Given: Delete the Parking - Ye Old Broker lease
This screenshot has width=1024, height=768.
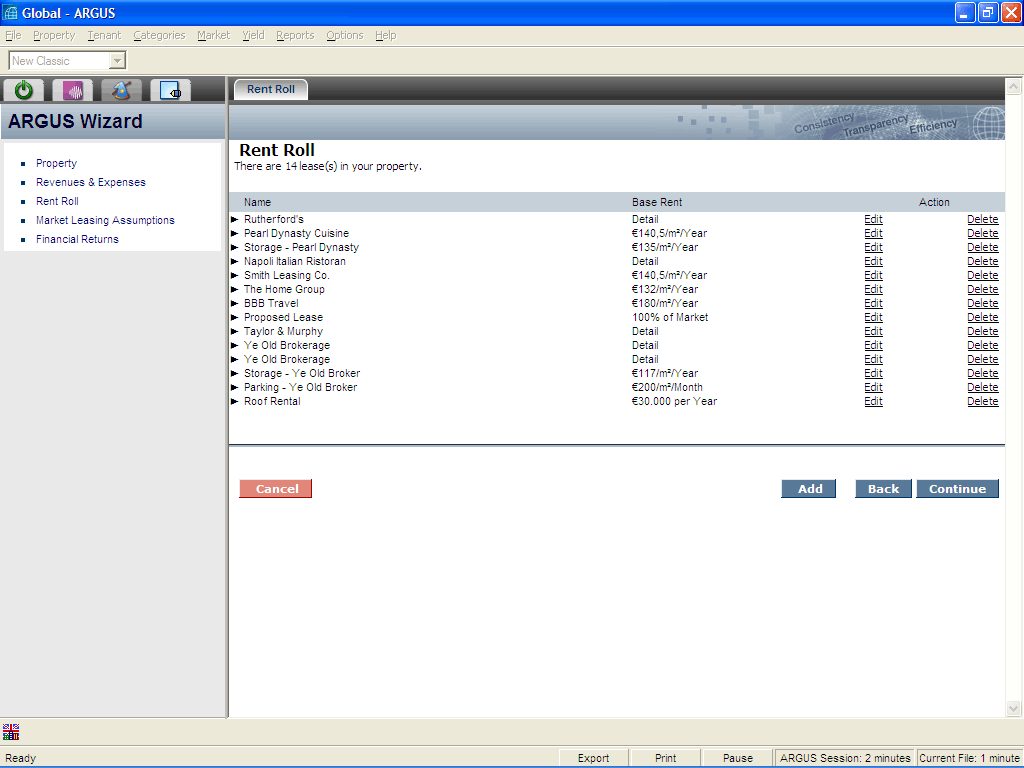Looking at the screenshot, I should click(x=983, y=387).
